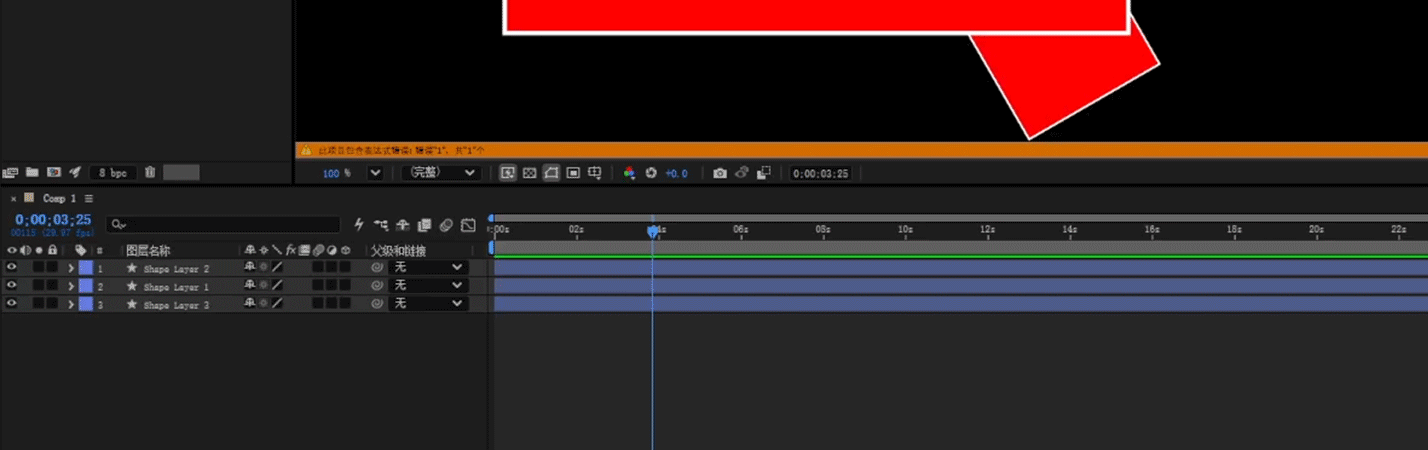Click parent pick whip for Shape Layer 1
The height and width of the screenshot is (450, 1428).
click(377, 286)
